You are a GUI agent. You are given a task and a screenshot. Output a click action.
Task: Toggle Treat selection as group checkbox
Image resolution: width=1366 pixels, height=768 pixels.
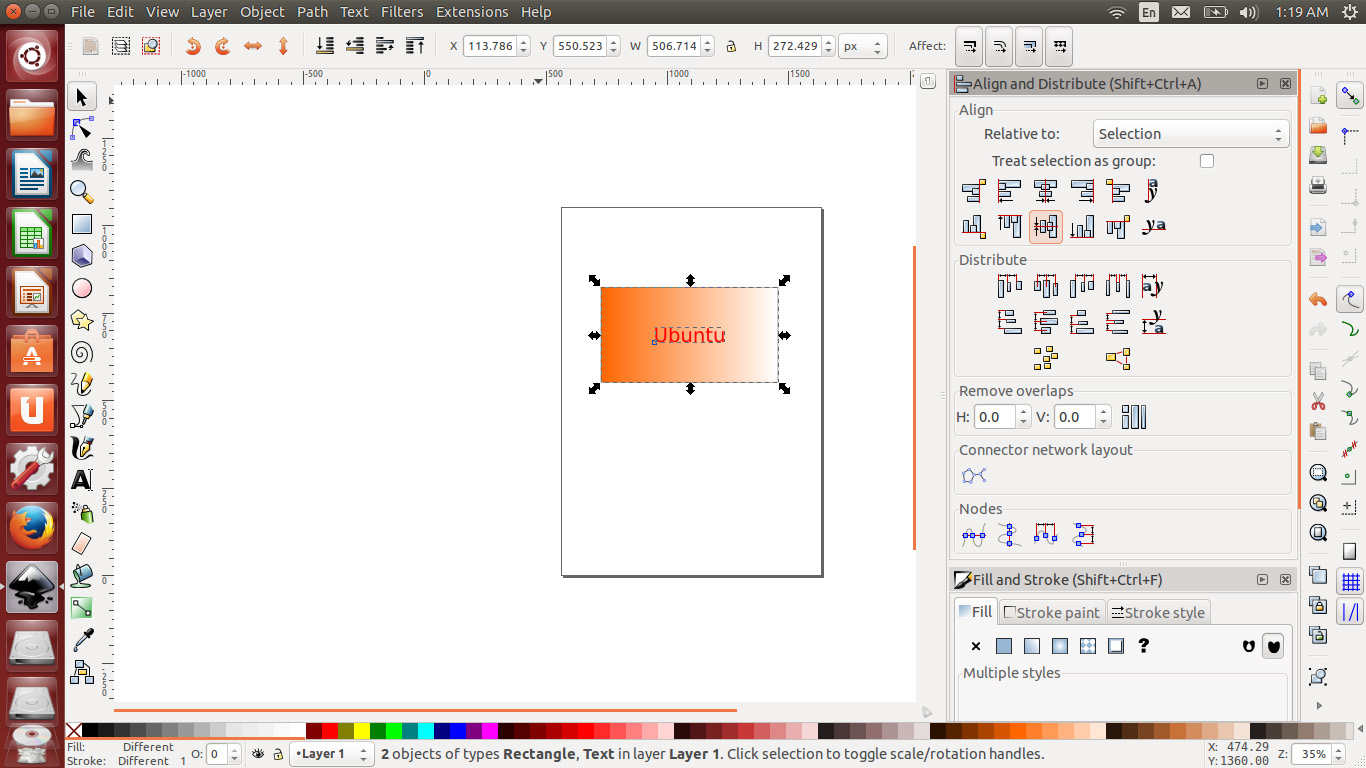pos(1207,161)
